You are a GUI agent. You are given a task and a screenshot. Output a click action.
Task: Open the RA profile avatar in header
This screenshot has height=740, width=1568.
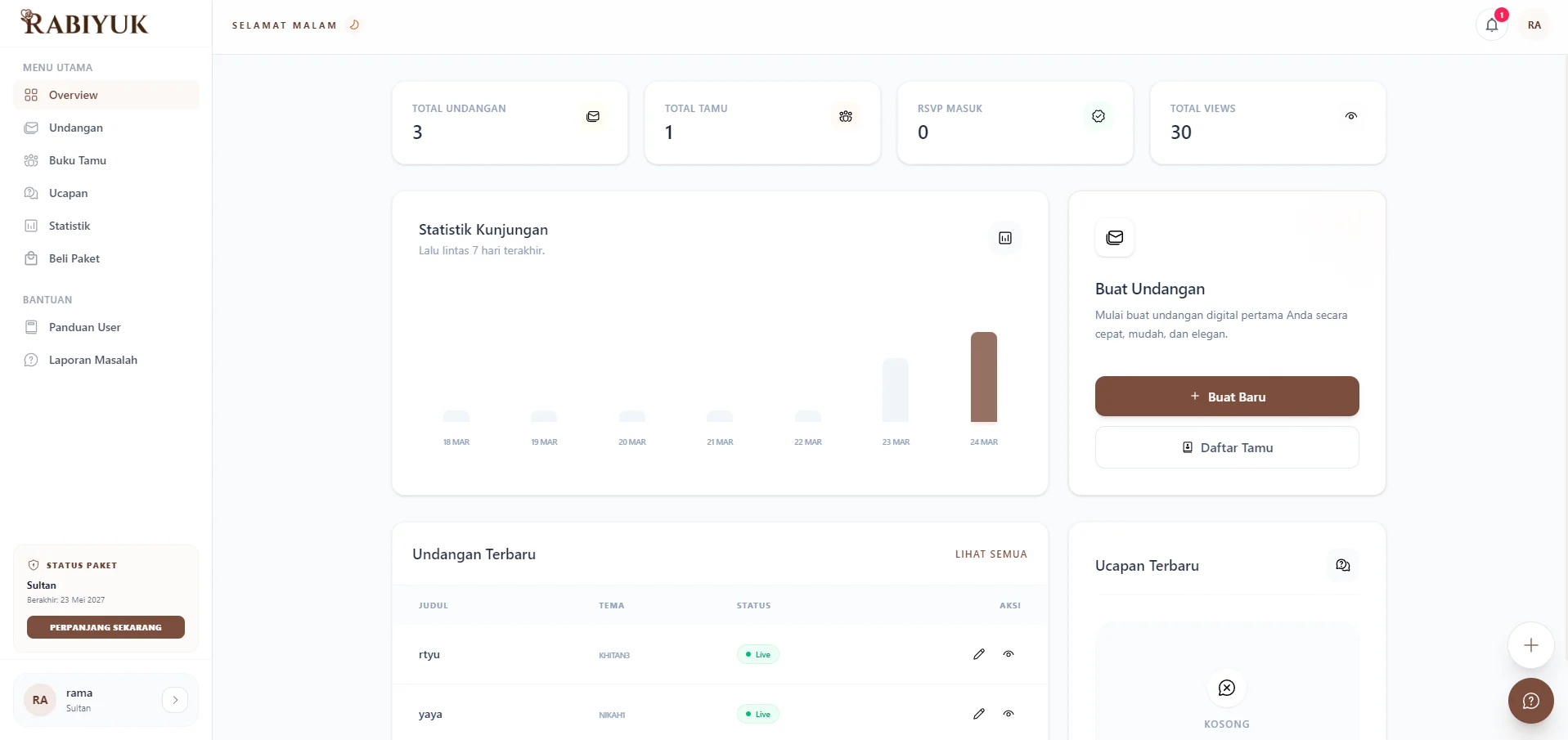(x=1534, y=25)
